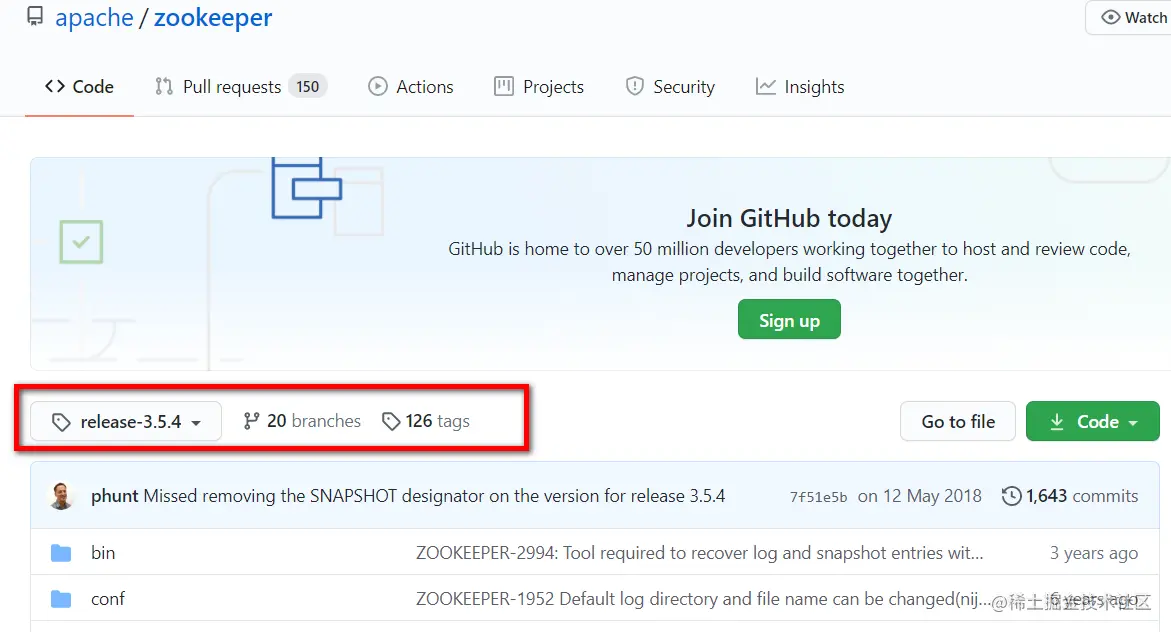Click the 'on 12 May 2018' commit date
The width and height of the screenshot is (1171, 632).
tap(919, 496)
